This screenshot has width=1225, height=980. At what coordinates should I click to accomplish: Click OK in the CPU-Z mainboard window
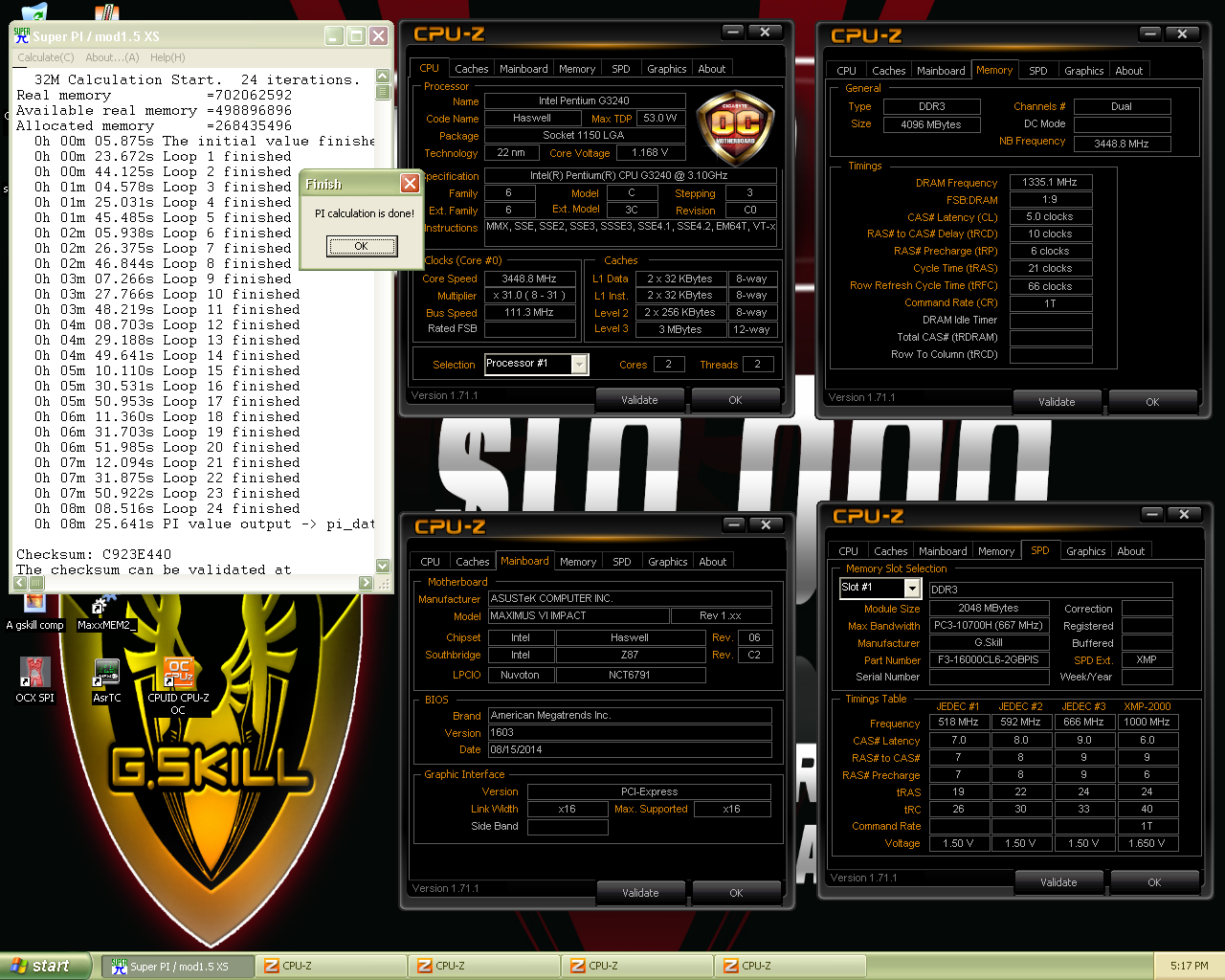tap(736, 893)
